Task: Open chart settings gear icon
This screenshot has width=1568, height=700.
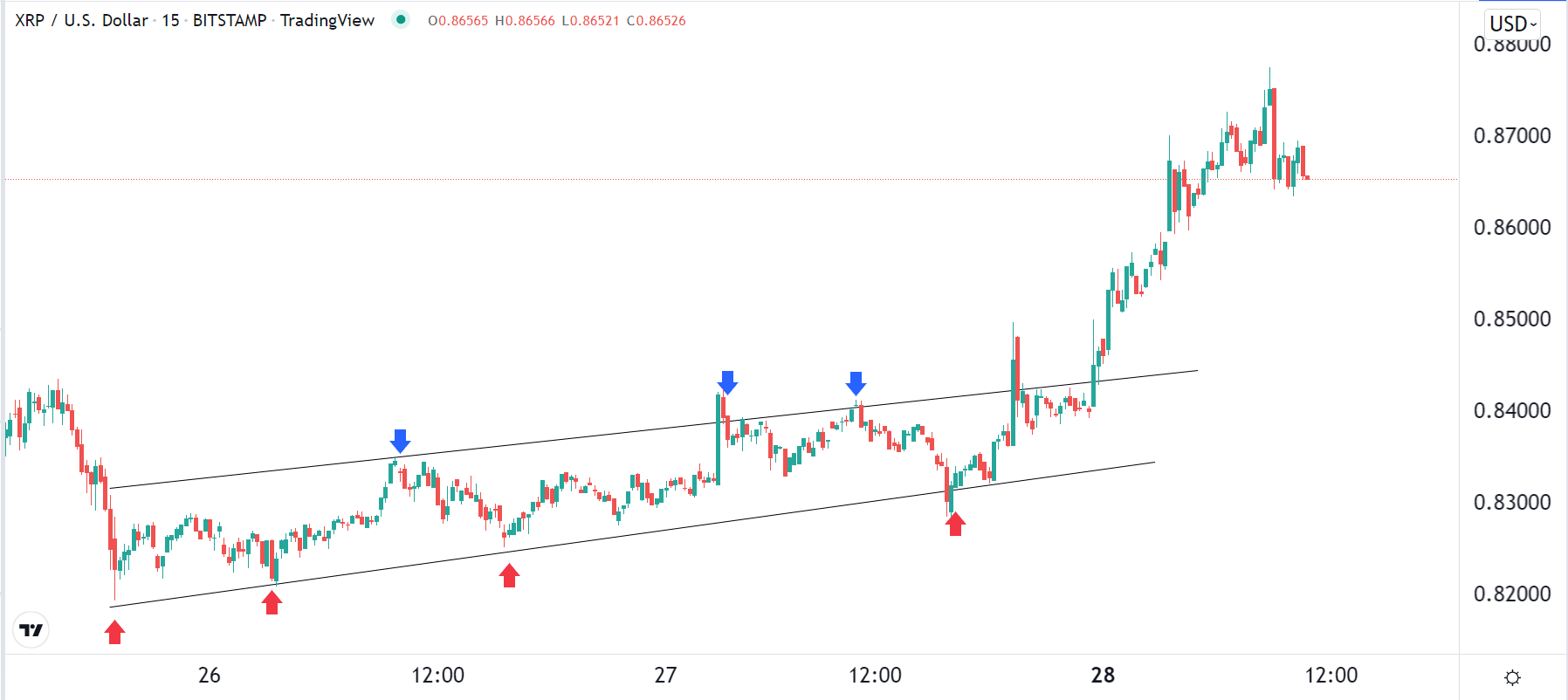Action: tap(1513, 677)
